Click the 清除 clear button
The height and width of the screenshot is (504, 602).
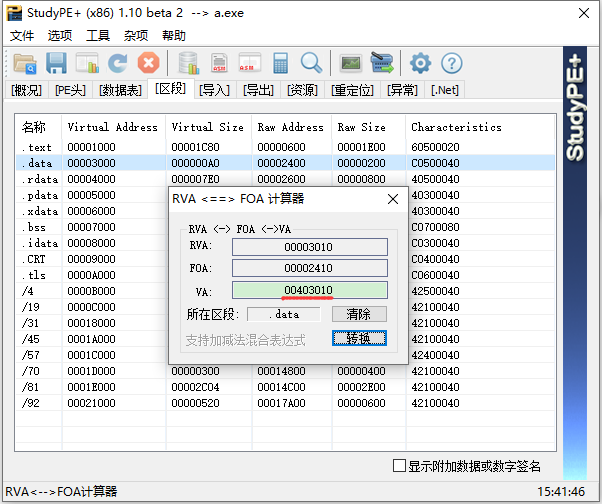click(359, 314)
